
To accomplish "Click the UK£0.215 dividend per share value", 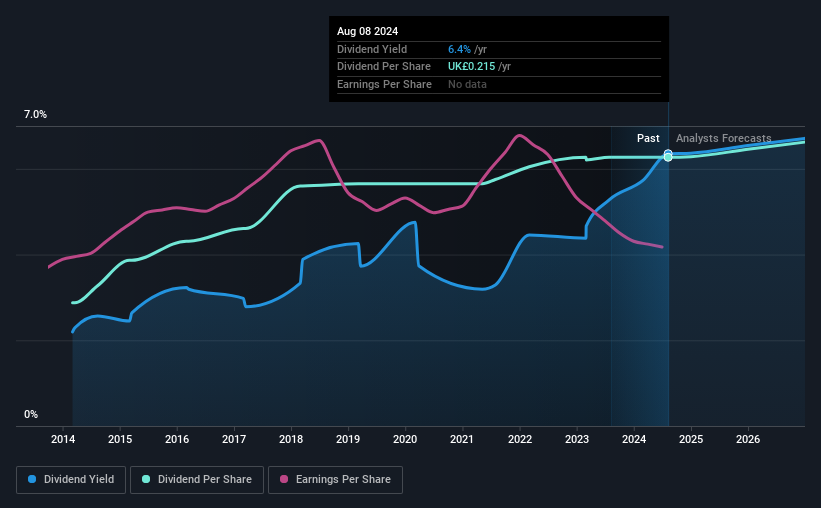I will click(471, 67).
